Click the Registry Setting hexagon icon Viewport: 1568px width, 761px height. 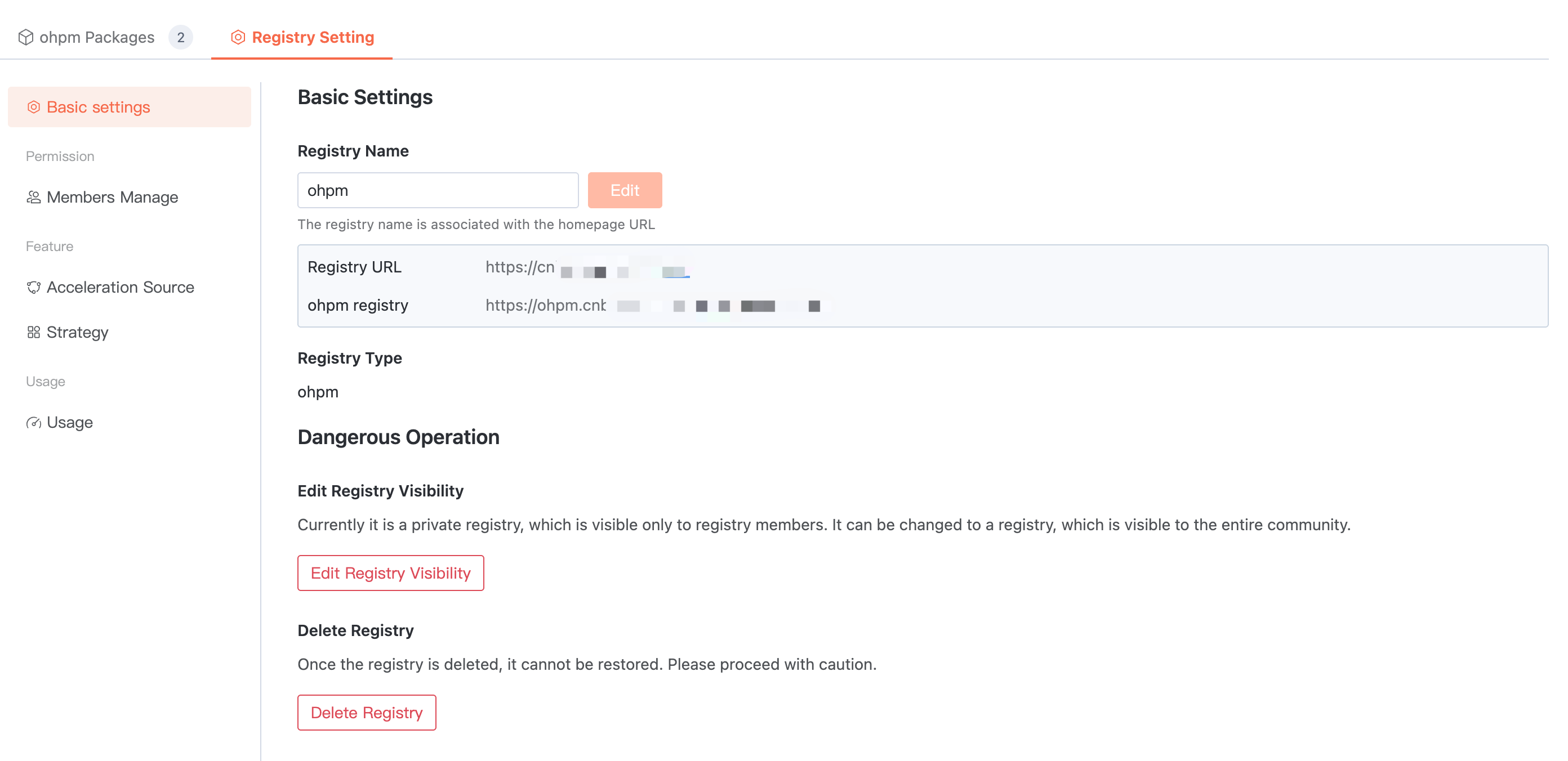238,37
